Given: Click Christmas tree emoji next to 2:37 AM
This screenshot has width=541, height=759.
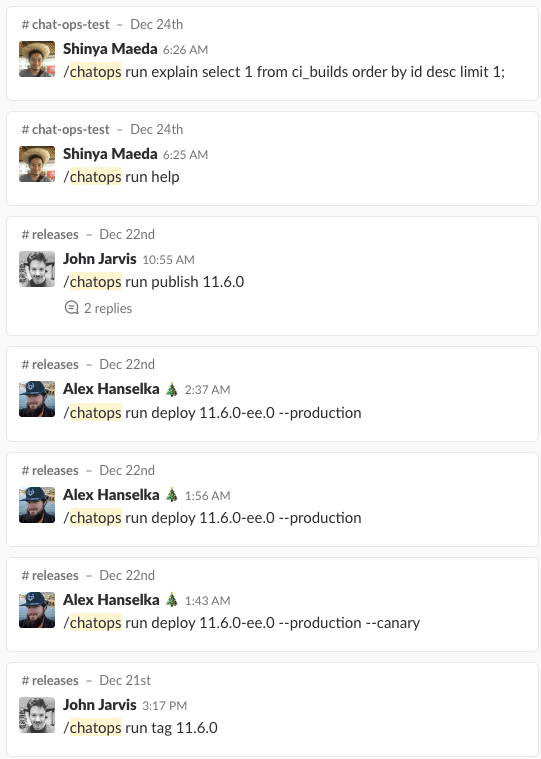Looking at the screenshot, I should pyautogui.click(x=172, y=389).
